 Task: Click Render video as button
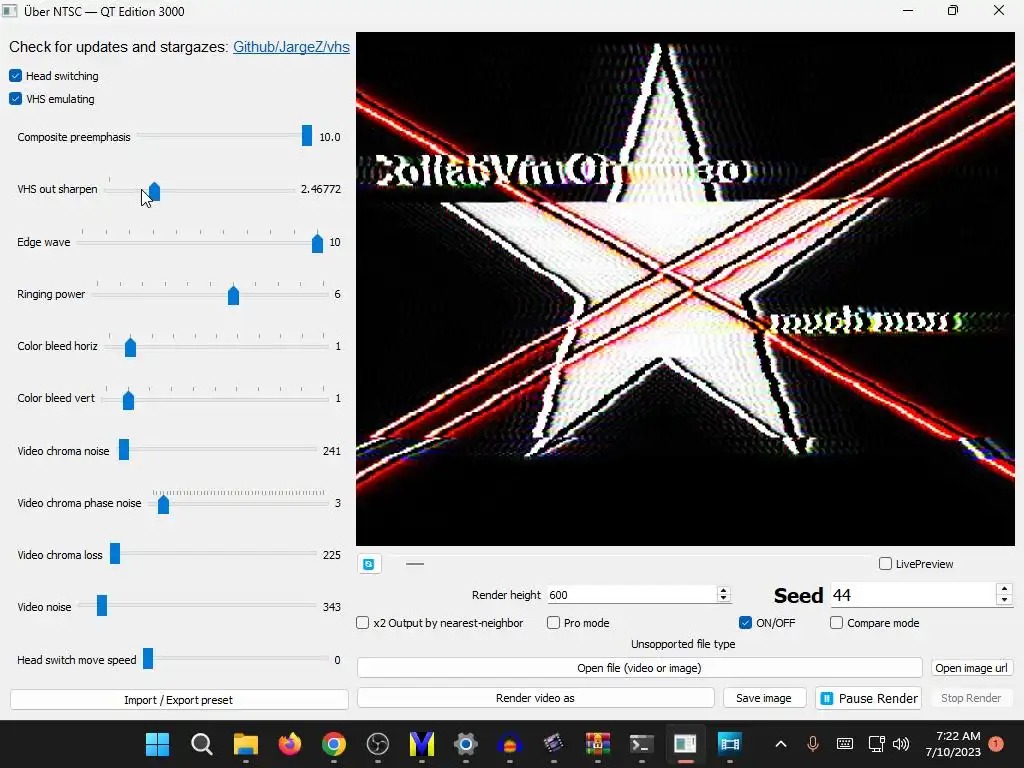point(536,698)
